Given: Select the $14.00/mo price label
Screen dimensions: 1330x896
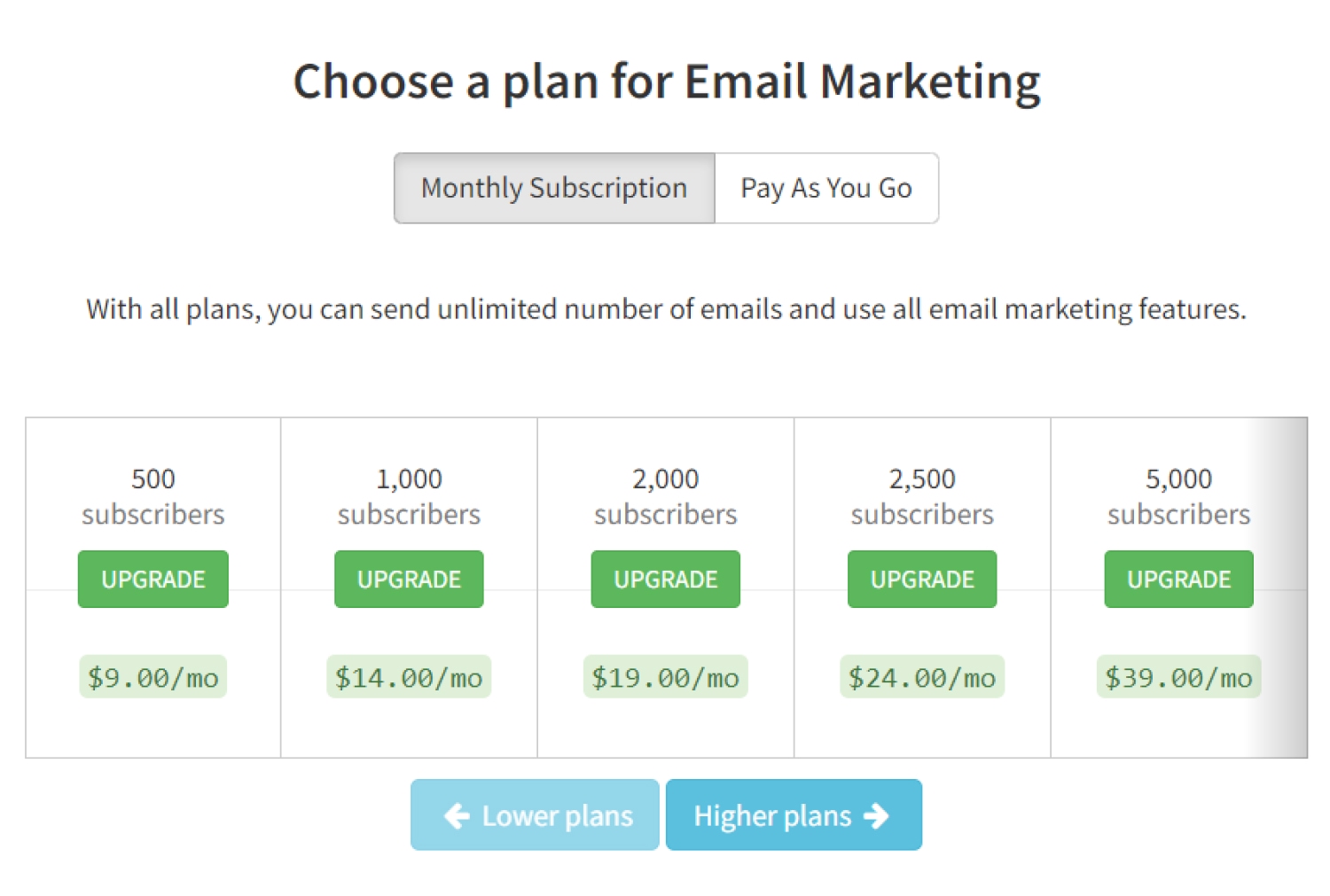Looking at the screenshot, I should tap(409, 678).
